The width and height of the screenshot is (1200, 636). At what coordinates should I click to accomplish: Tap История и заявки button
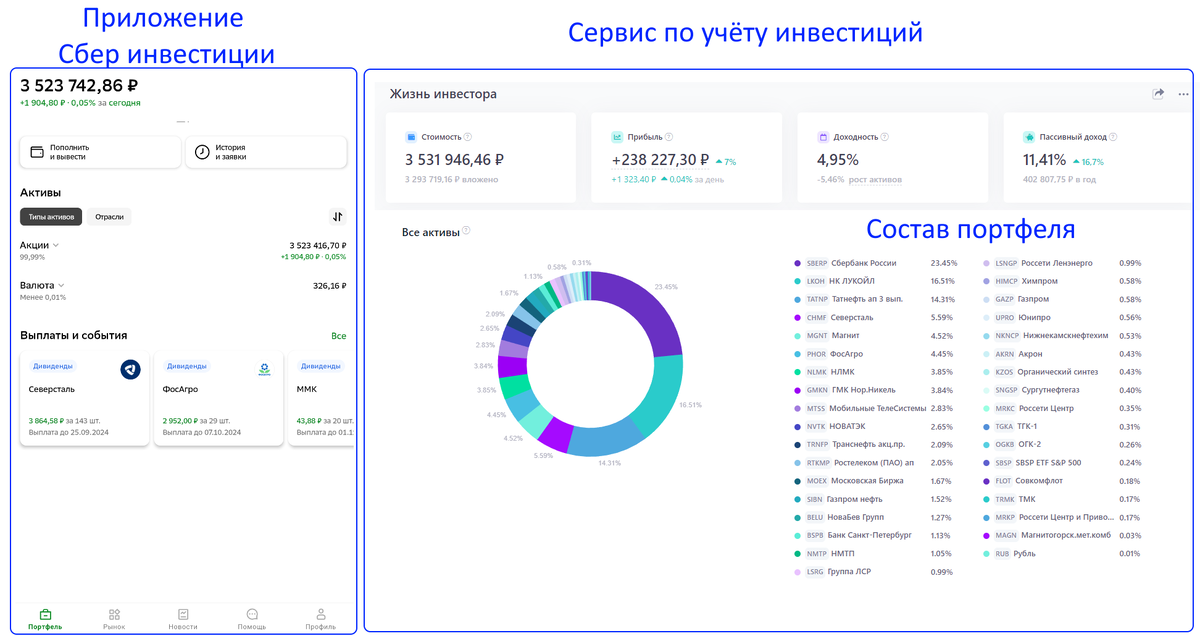(266, 152)
